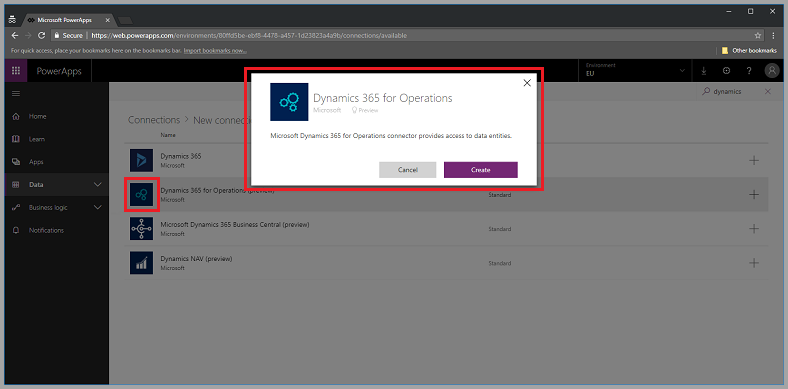Click the Create button in dialog
Screen dimensions: 788x389
480,170
